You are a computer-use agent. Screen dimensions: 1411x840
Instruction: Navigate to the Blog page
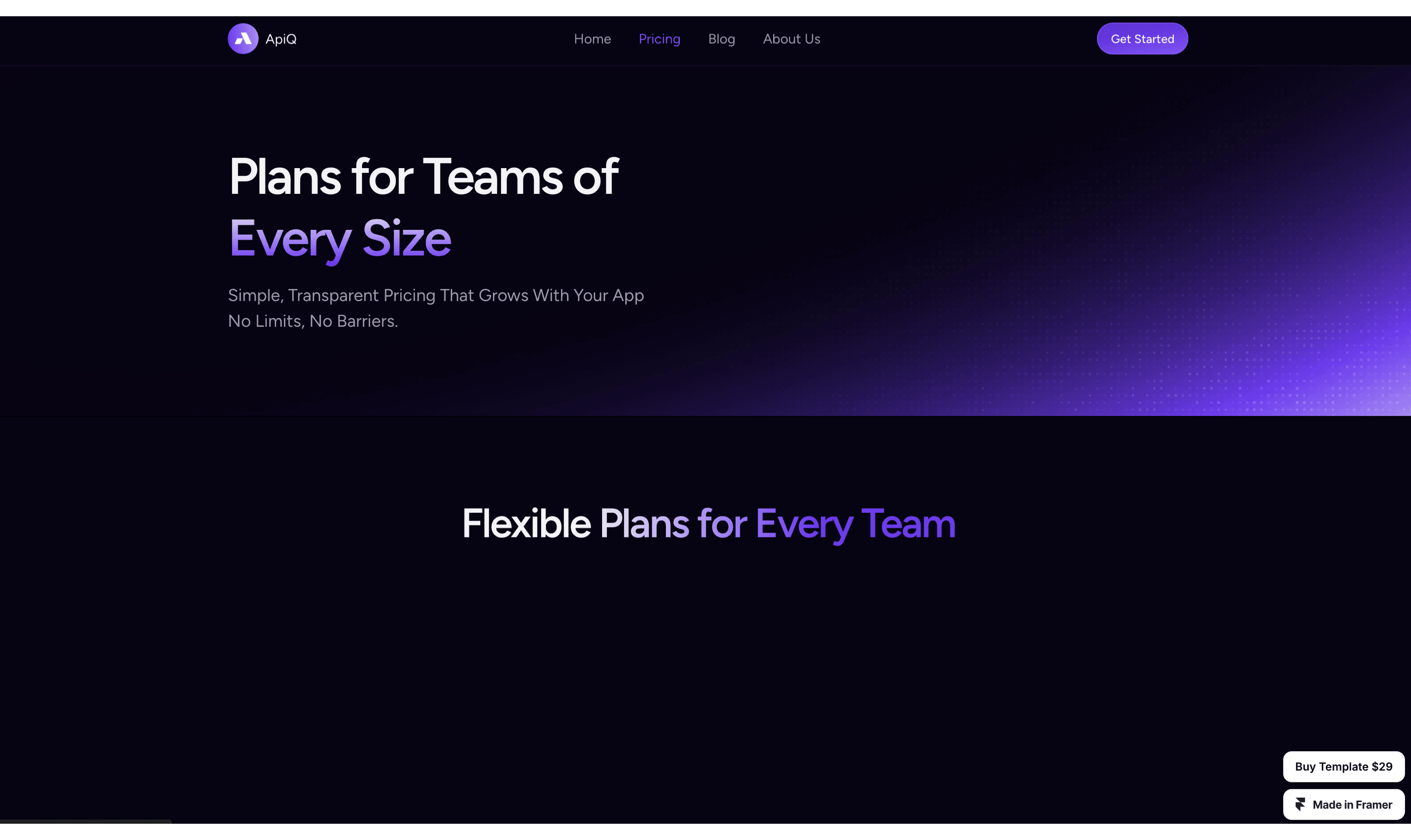721,39
